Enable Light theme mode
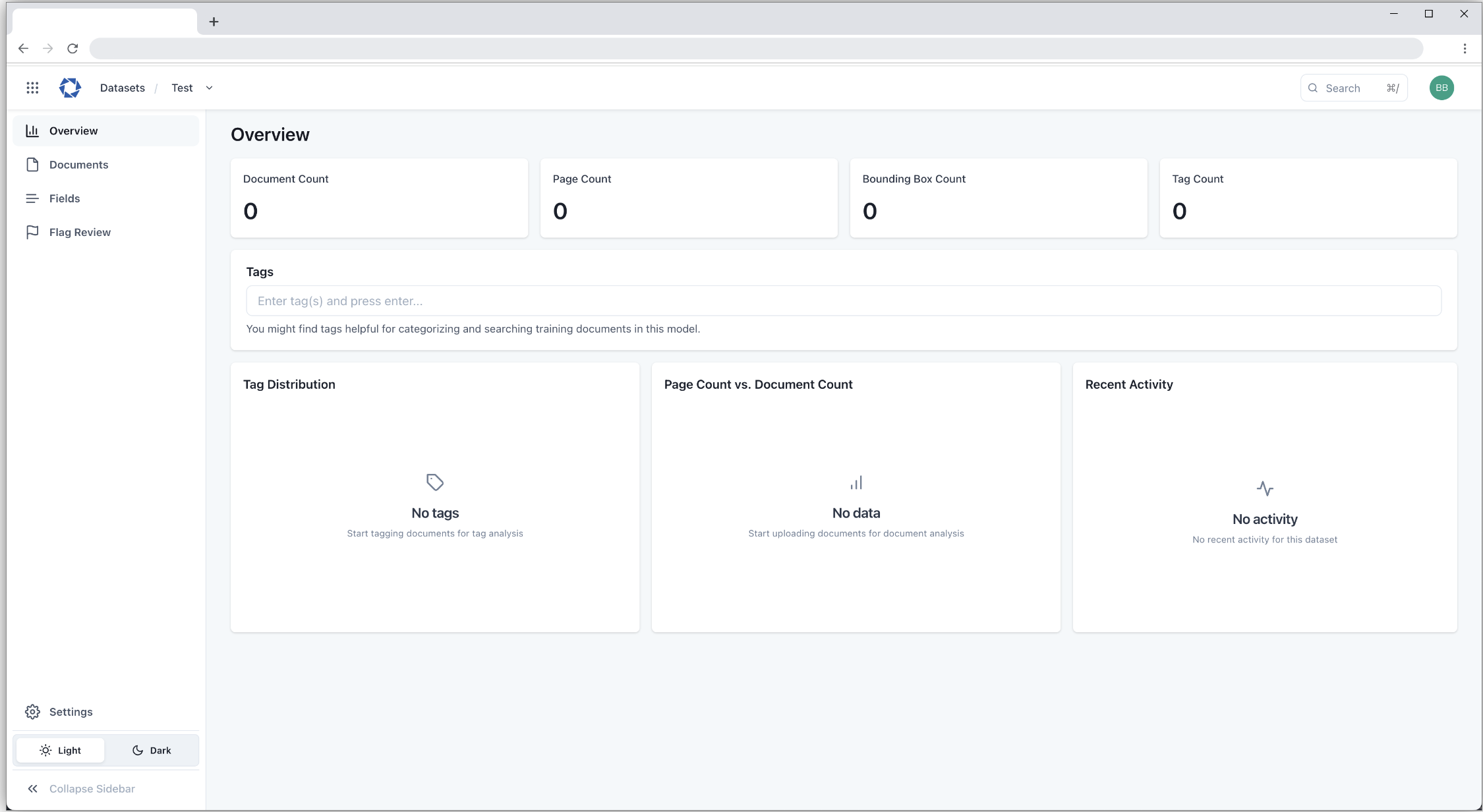1483x812 pixels. (x=61, y=750)
